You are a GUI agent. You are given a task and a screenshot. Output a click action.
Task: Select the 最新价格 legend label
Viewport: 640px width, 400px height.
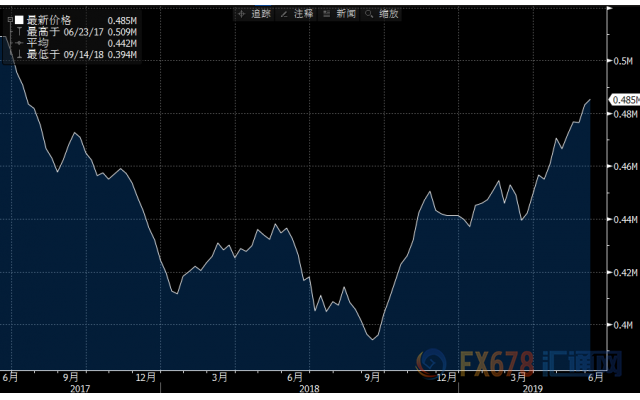pos(49,20)
